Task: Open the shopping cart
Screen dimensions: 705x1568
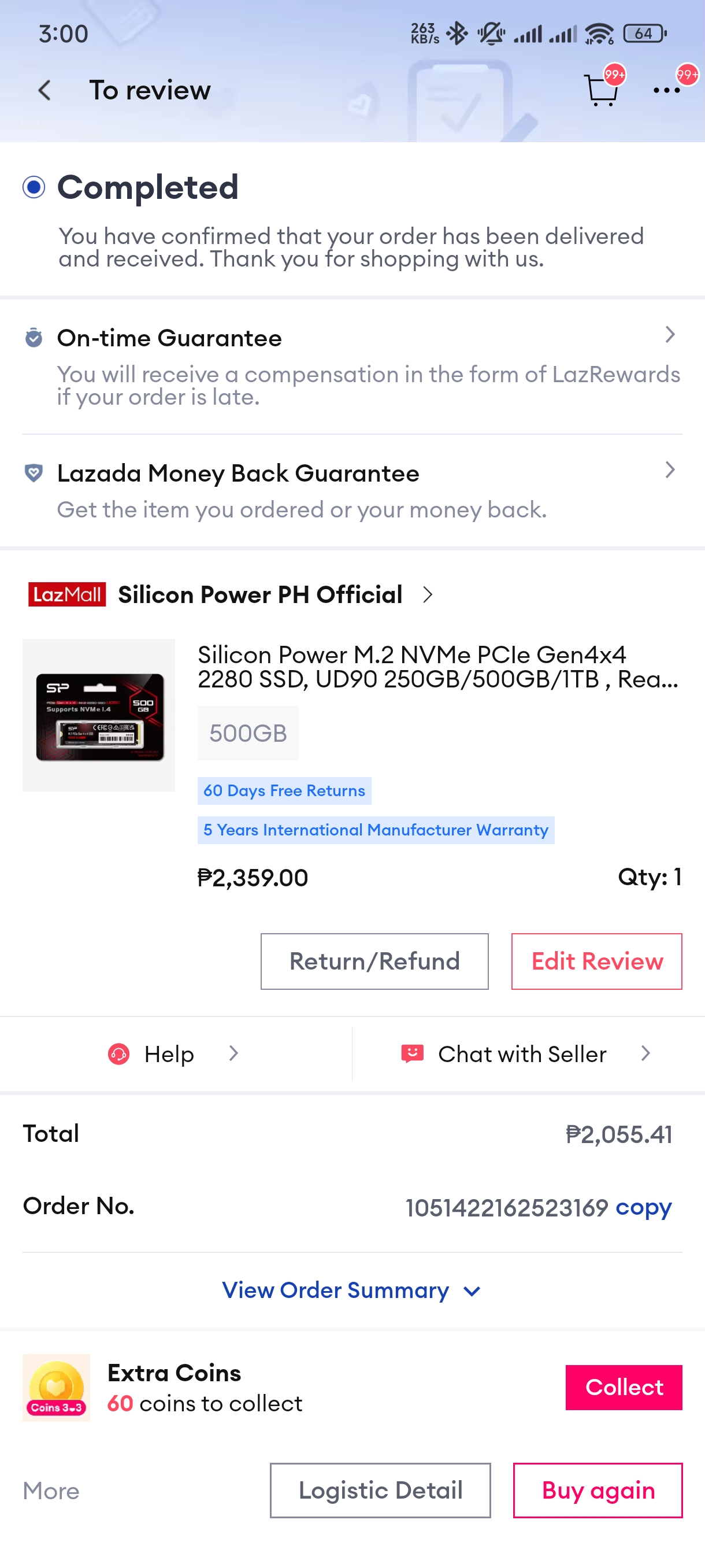Action: (x=600, y=91)
